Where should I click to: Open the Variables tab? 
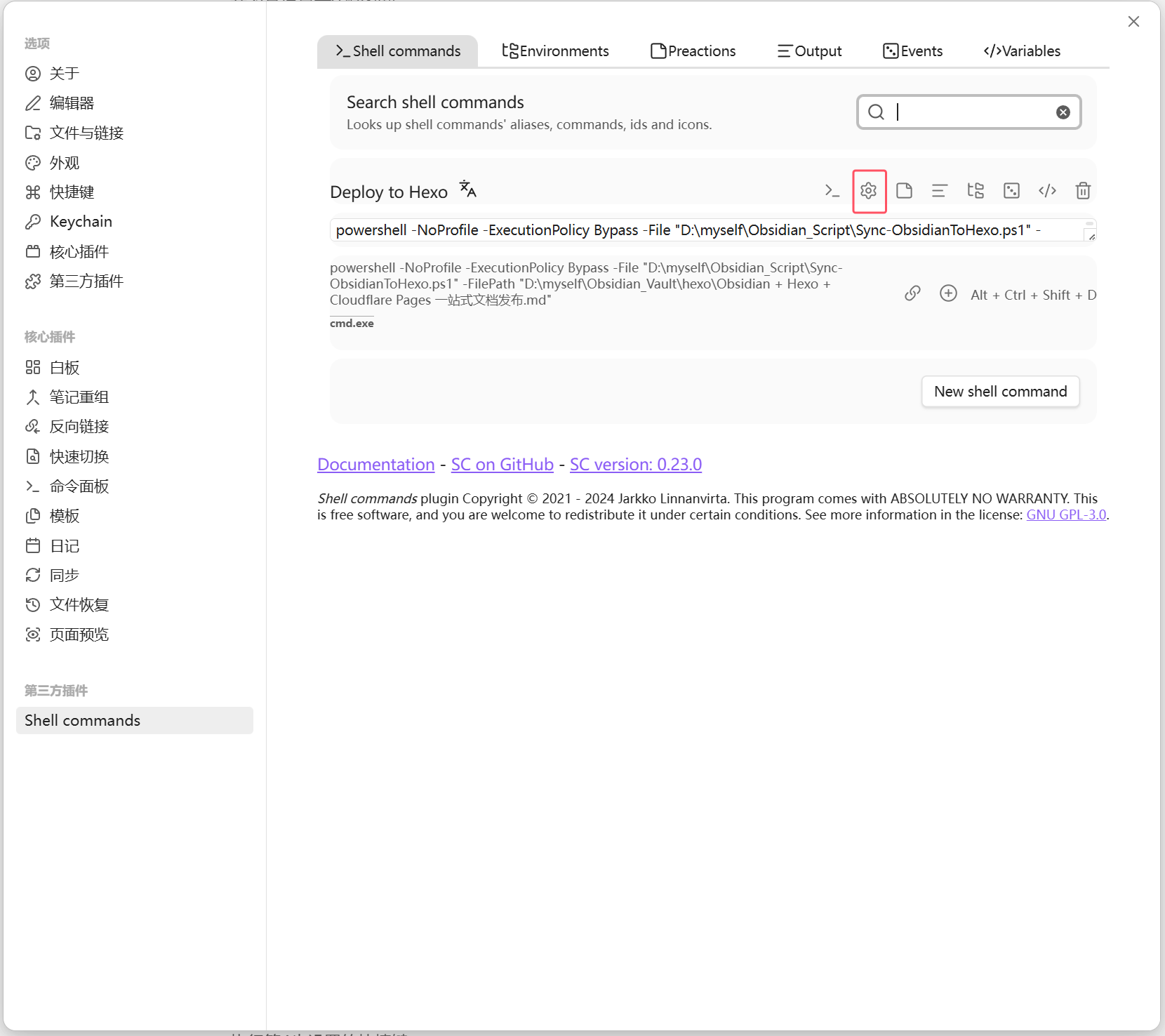click(1022, 51)
